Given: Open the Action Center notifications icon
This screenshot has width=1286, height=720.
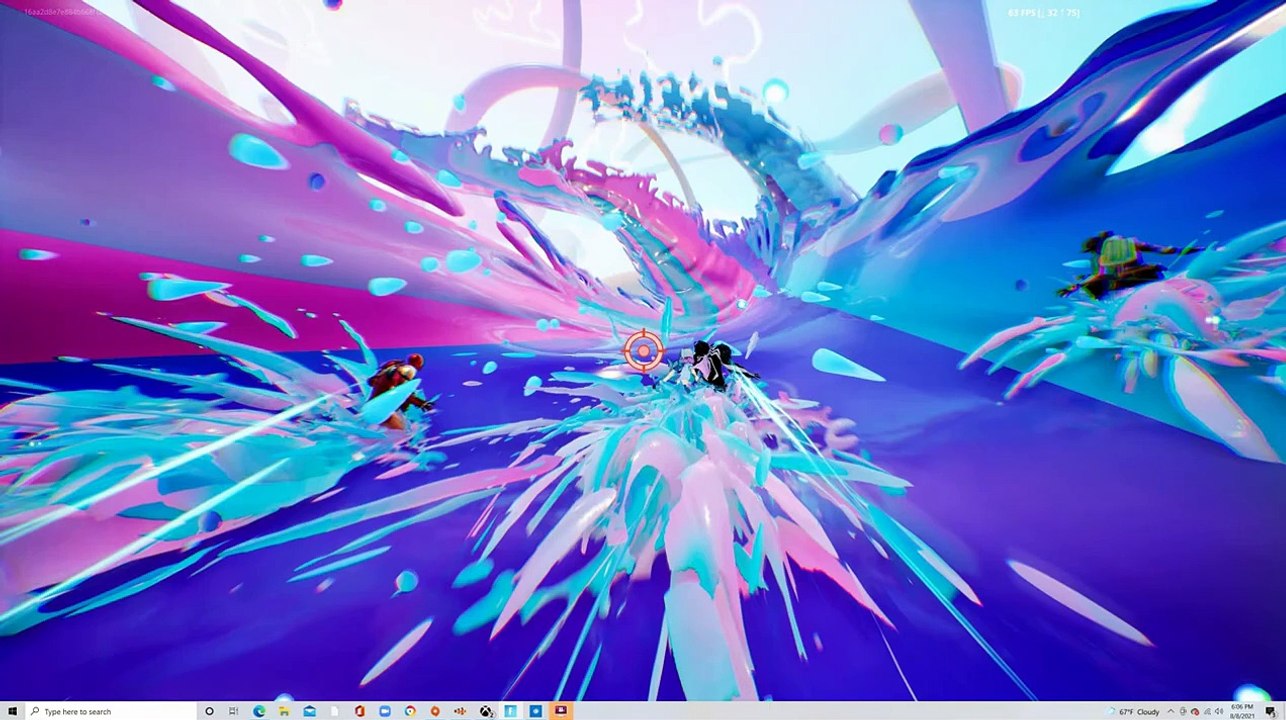Looking at the screenshot, I should [x=1270, y=712].
